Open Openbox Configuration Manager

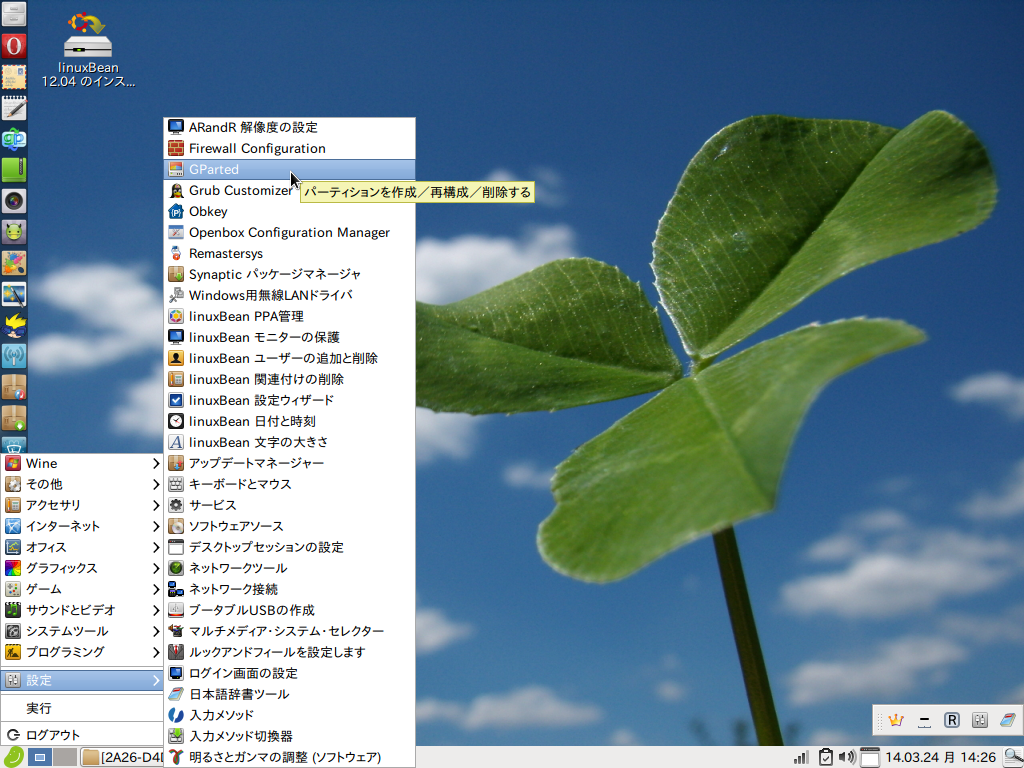(x=289, y=232)
